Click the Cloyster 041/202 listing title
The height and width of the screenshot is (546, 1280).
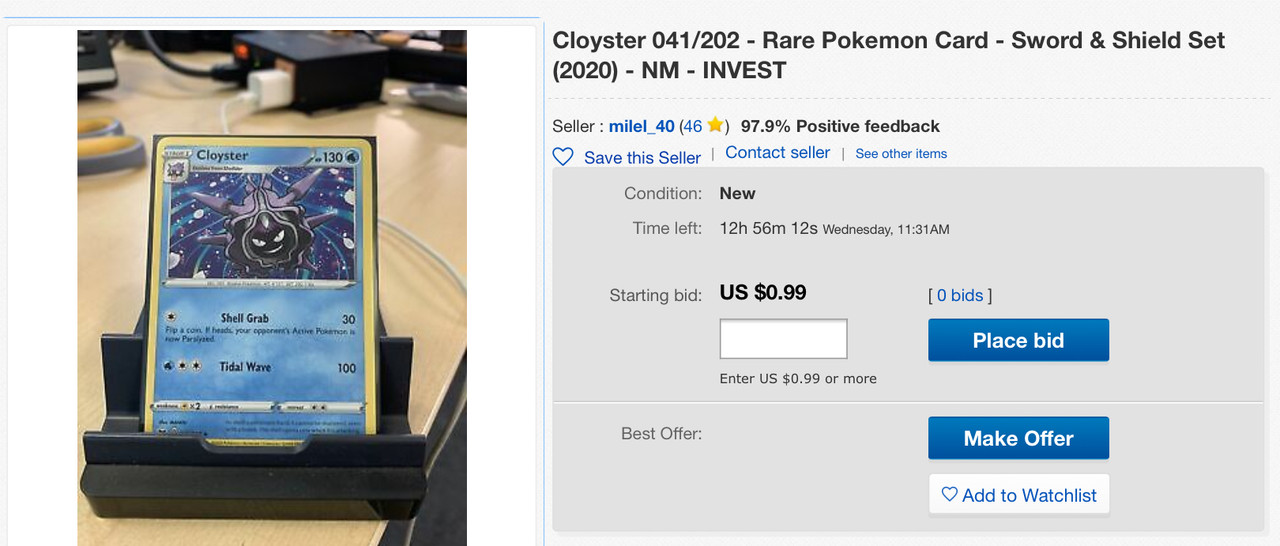pos(889,56)
